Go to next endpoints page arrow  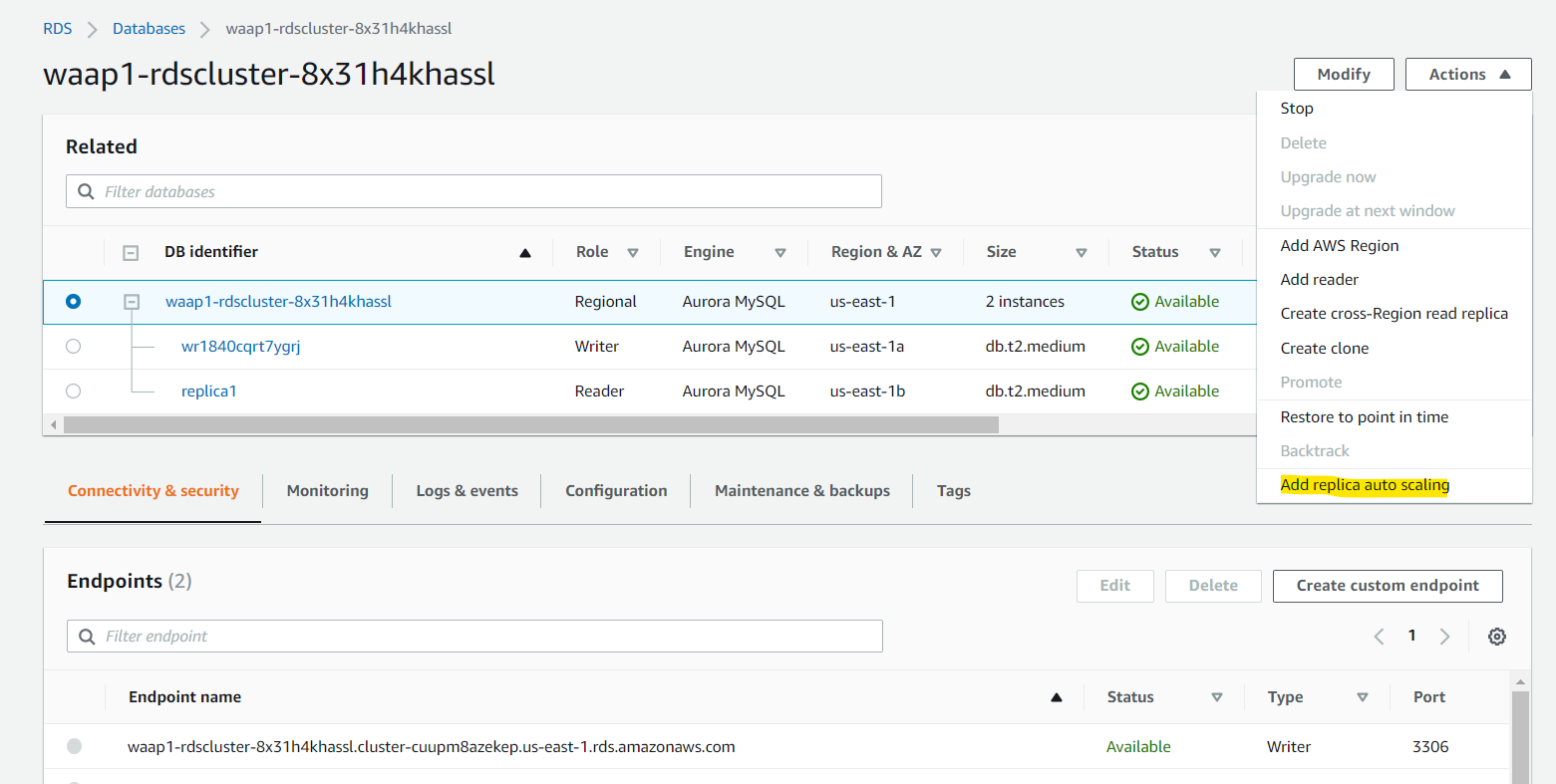1444,637
